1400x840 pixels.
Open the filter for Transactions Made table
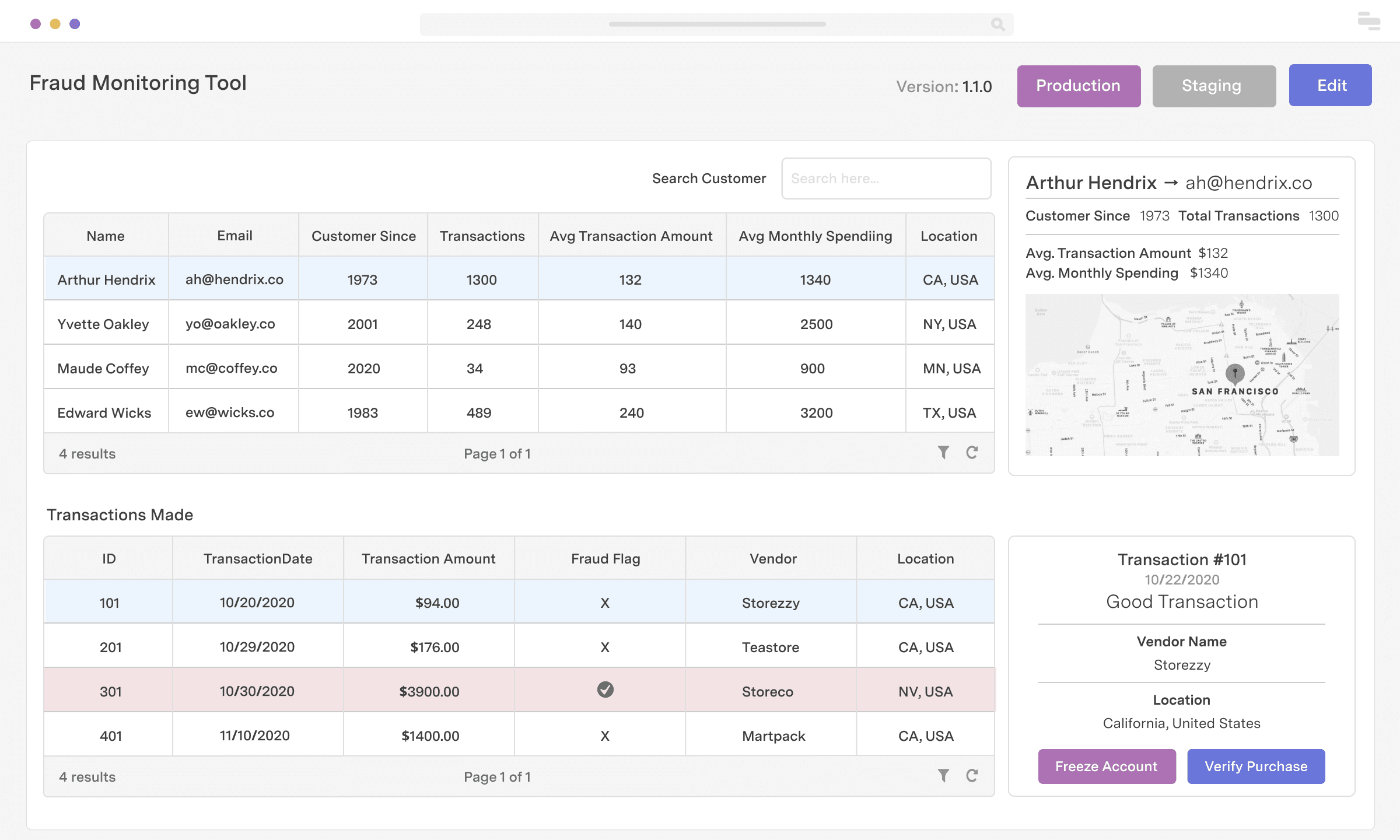944,776
